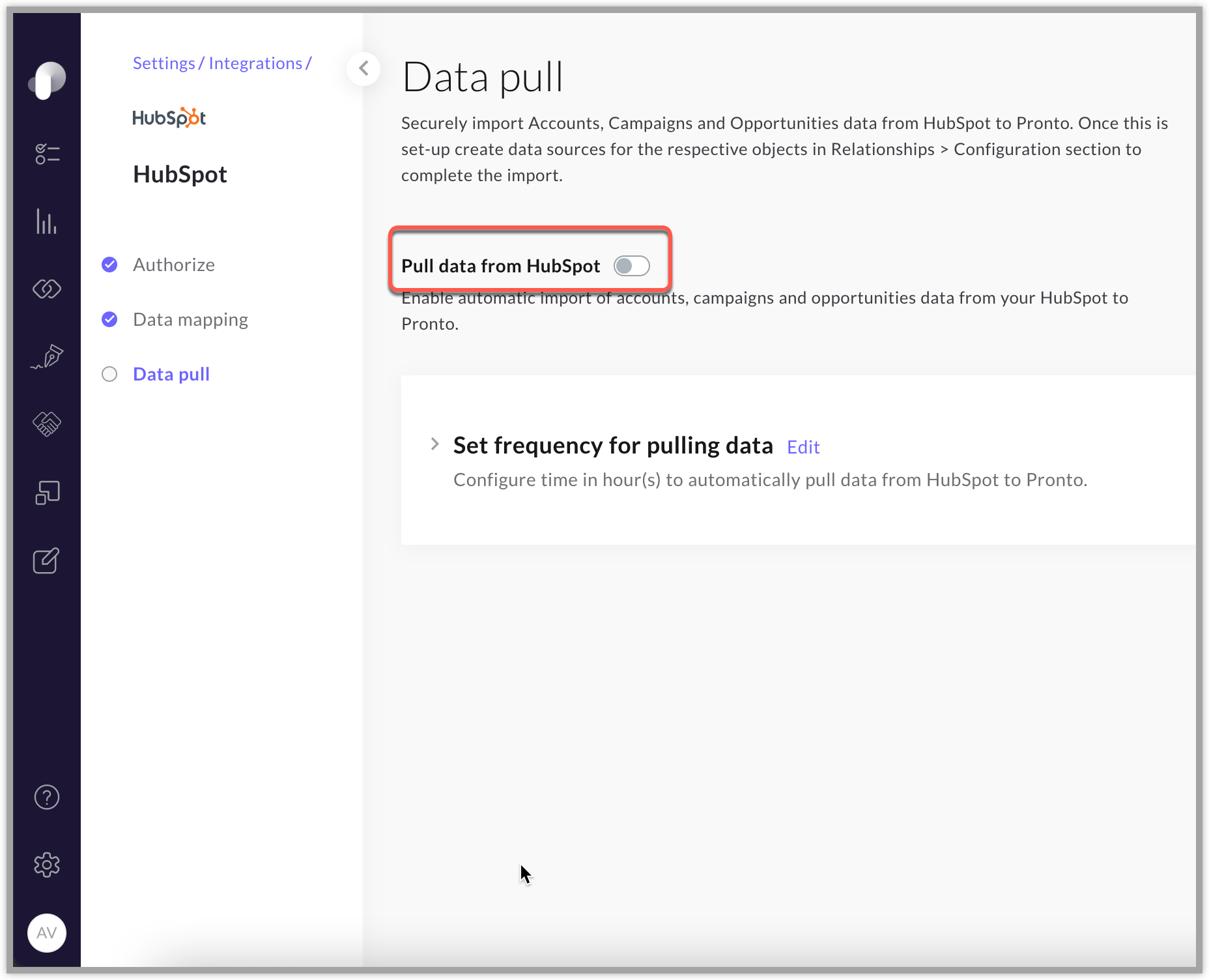Select the Data pull step radio circle
This screenshot has width=1209, height=980.
click(109, 374)
